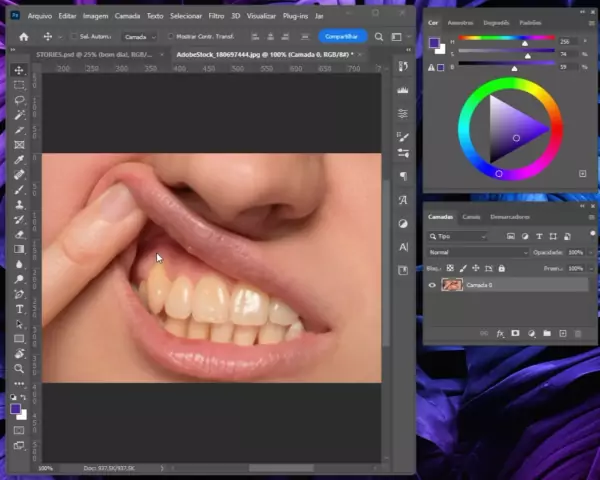Pick the Eyedropper tool

point(19,160)
